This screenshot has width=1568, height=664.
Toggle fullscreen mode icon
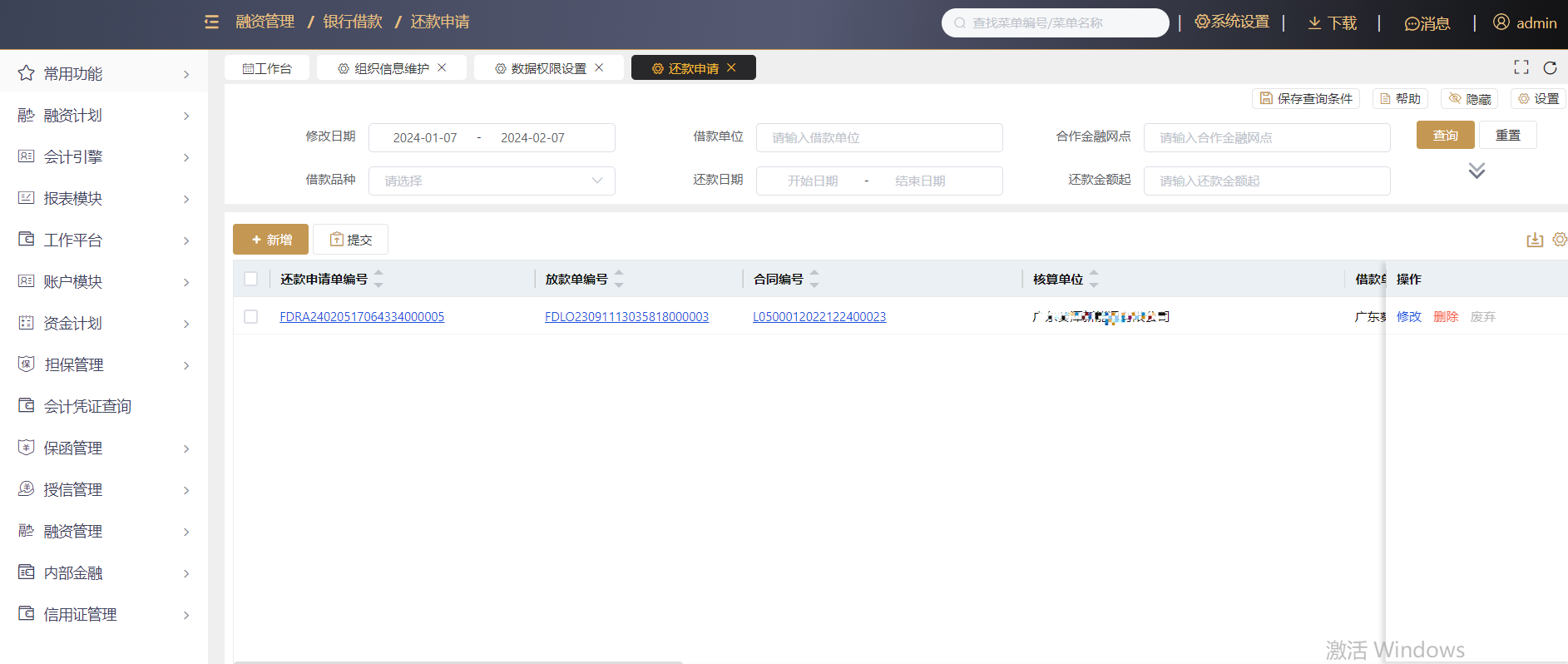[1521, 67]
